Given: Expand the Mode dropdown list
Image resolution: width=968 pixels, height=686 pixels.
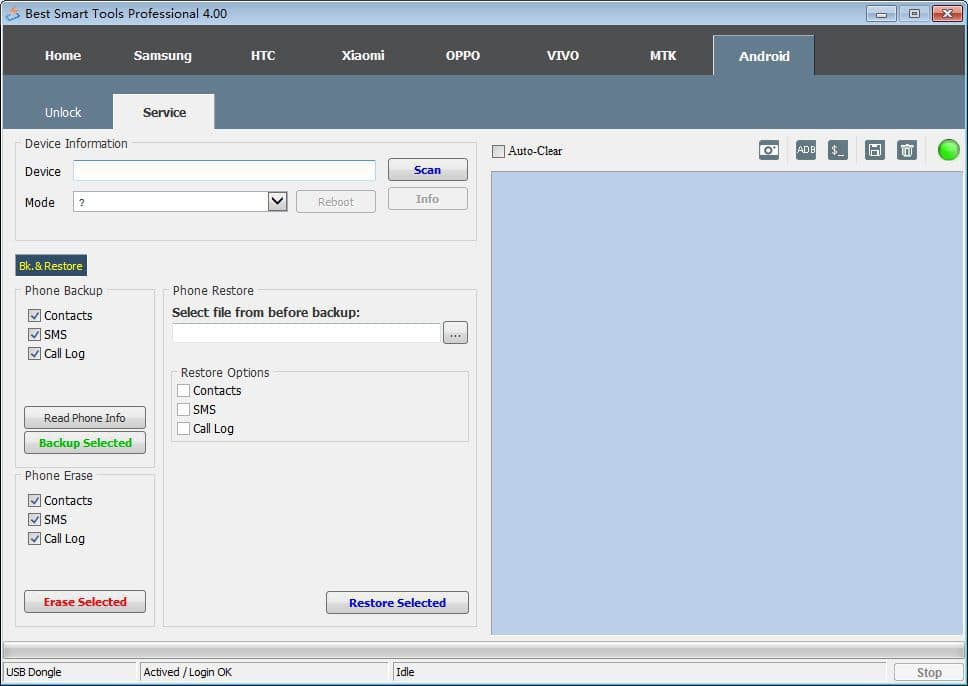Looking at the screenshot, I should pos(278,201).
